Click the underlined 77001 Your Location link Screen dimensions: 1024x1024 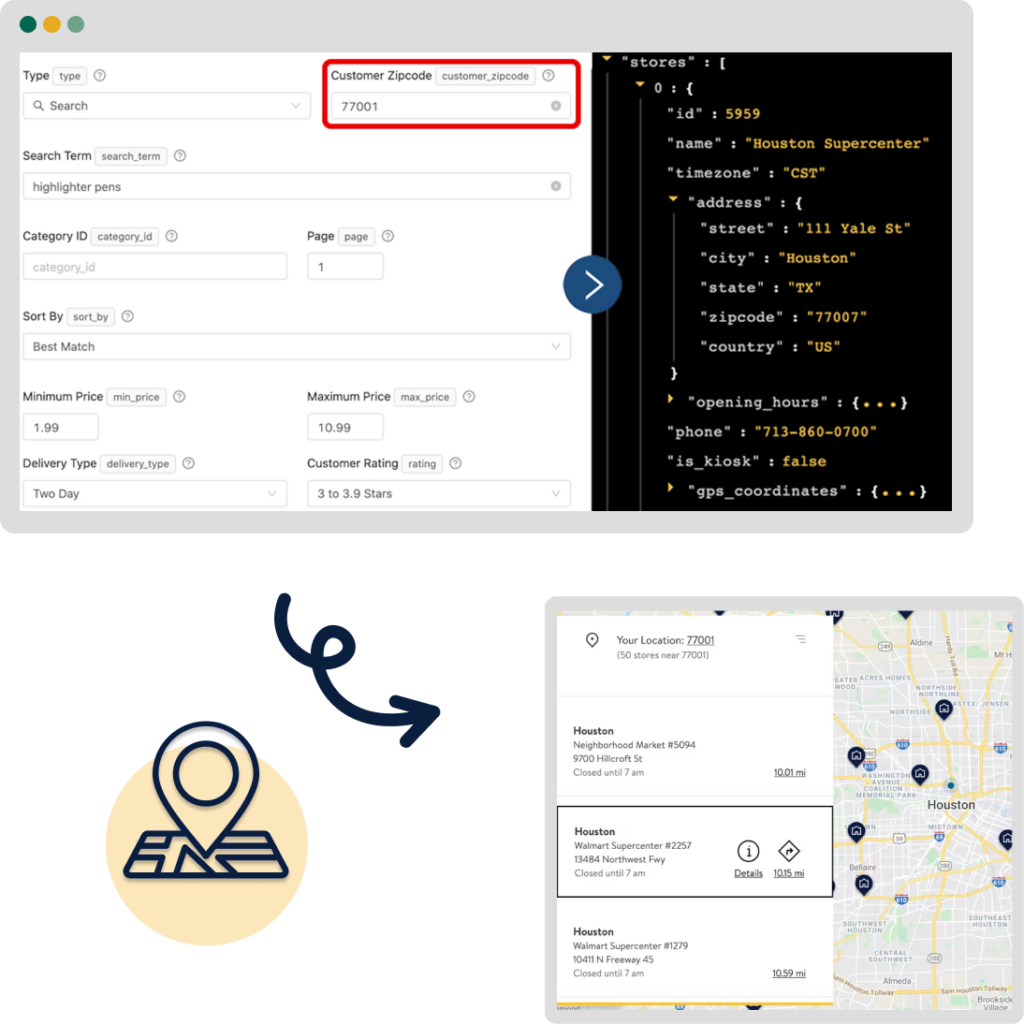pyautogui.click(x=701, y=640)
